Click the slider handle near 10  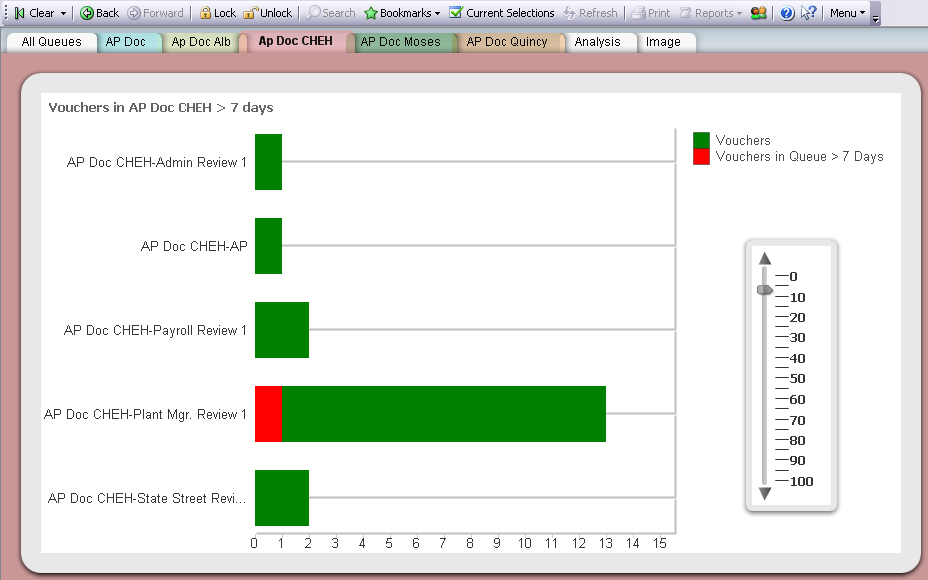[765, 290]
